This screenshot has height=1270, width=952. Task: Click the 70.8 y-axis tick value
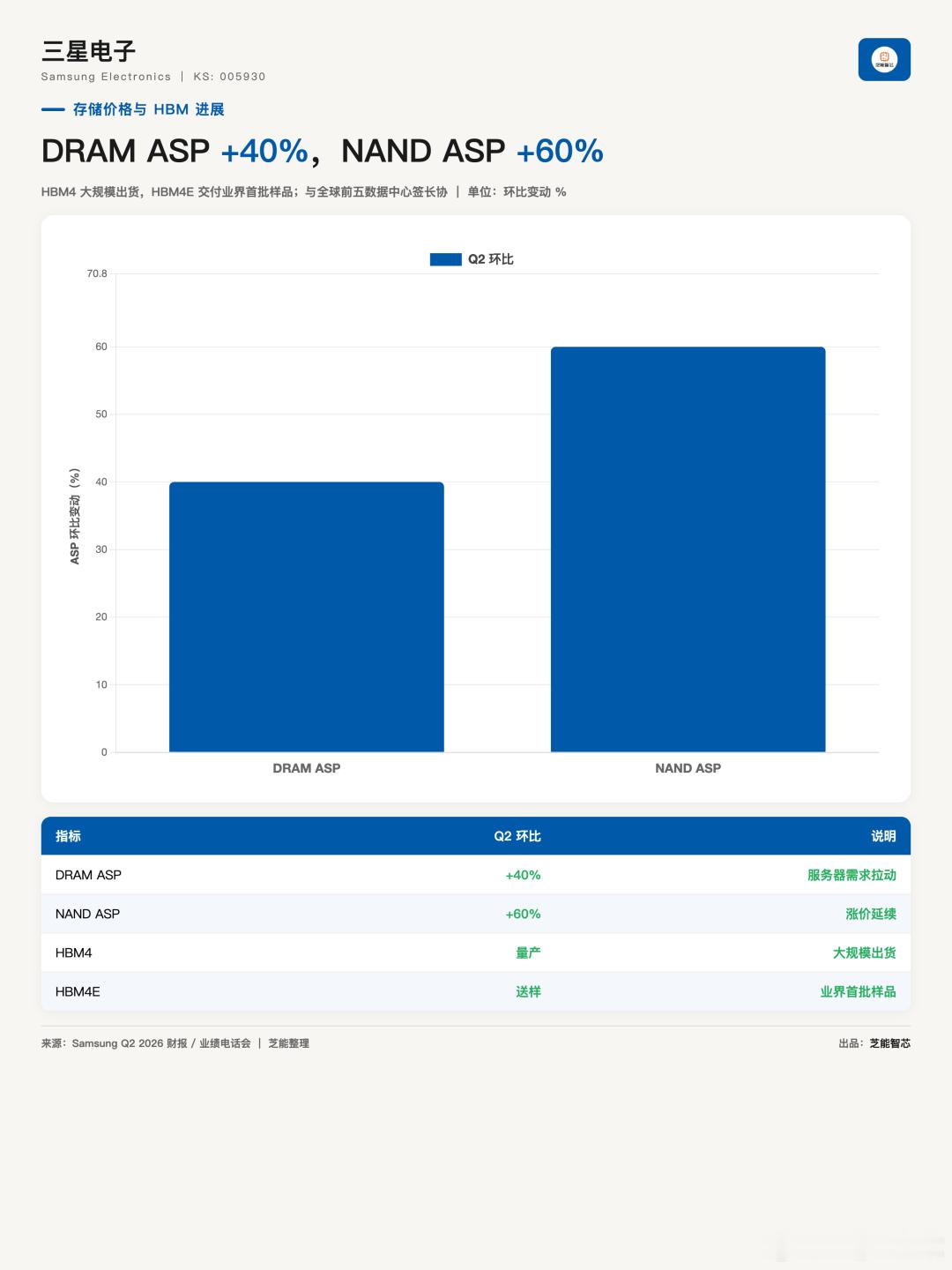97,273
